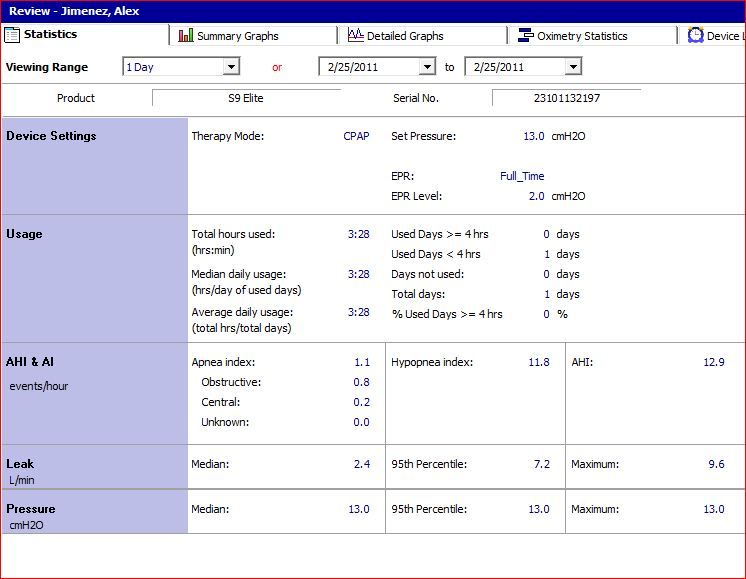
Task: Click the AHI value 12.9
Action: coord(714,362)
